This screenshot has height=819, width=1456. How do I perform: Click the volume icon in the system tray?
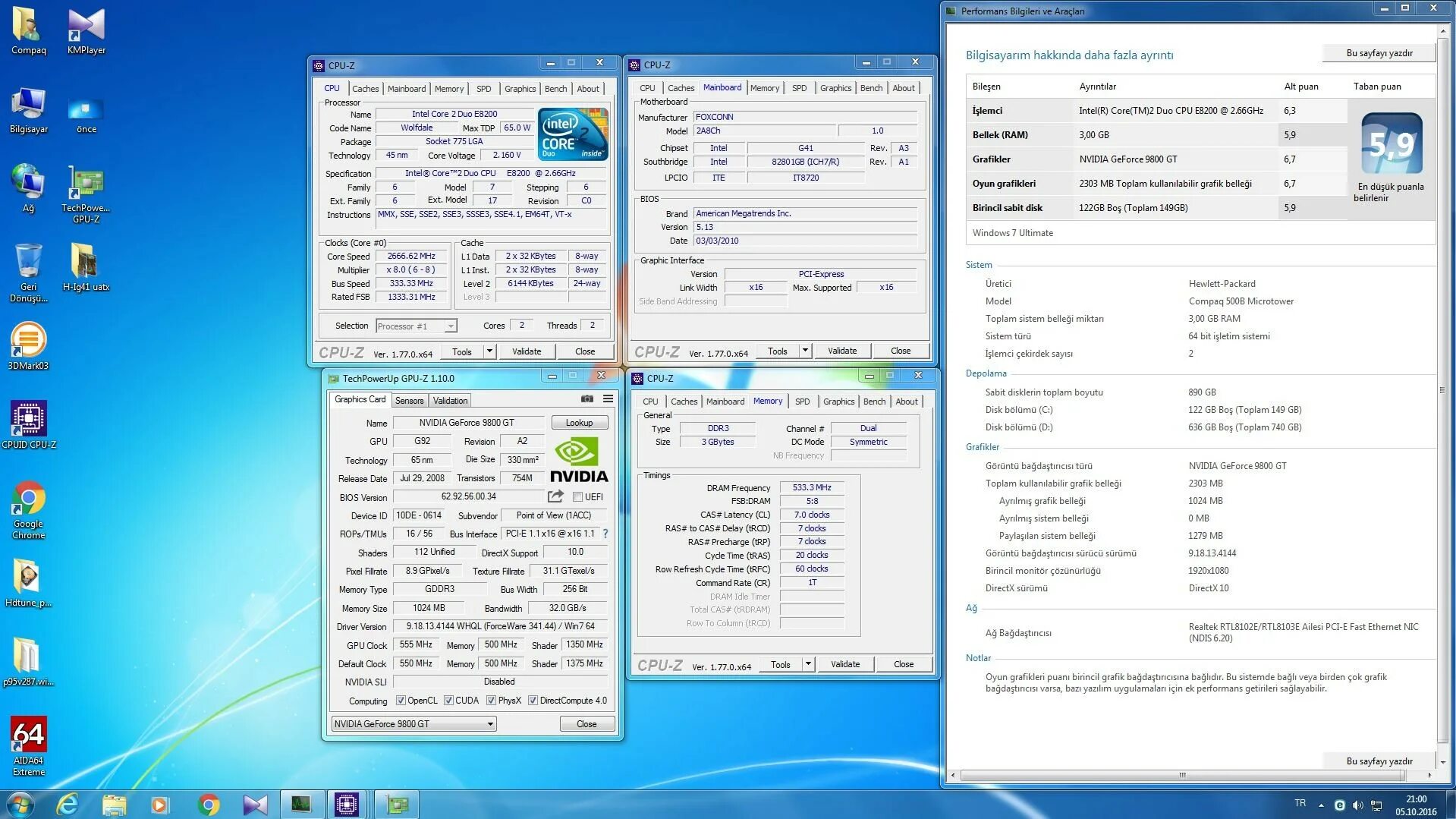(1357, 805)
